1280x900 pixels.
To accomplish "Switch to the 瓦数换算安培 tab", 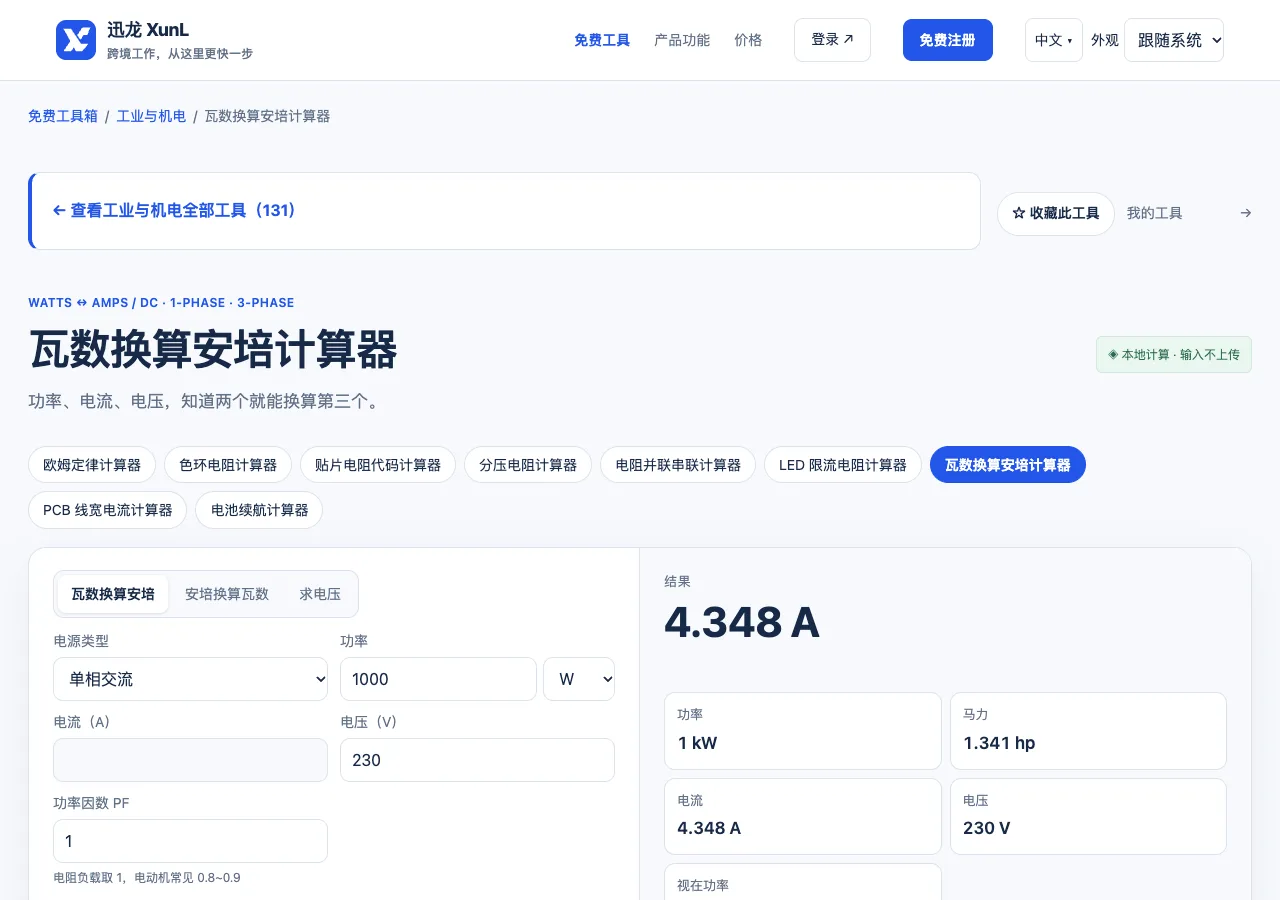I will click(x=113, y=594).
